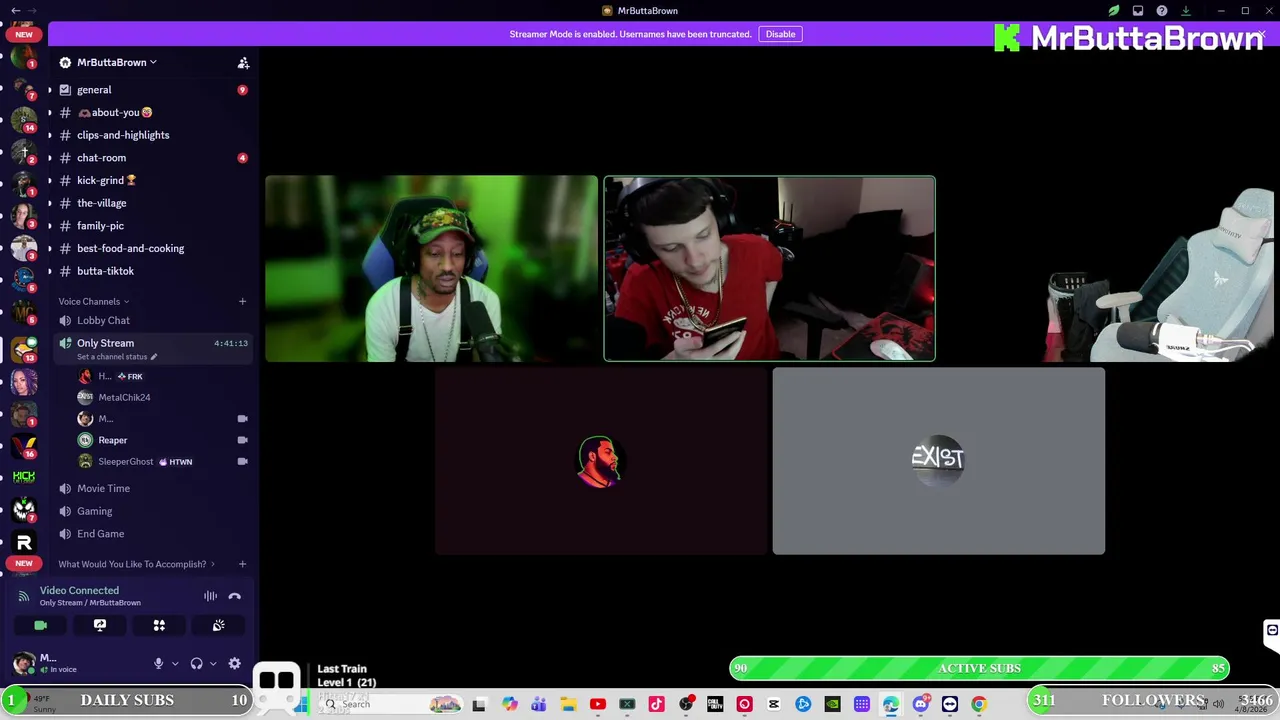The width and height of the screenshot is (1280, 720).
Task: Click the Discord inbox icon in title bar
Action: click(x=1138, y=11)
